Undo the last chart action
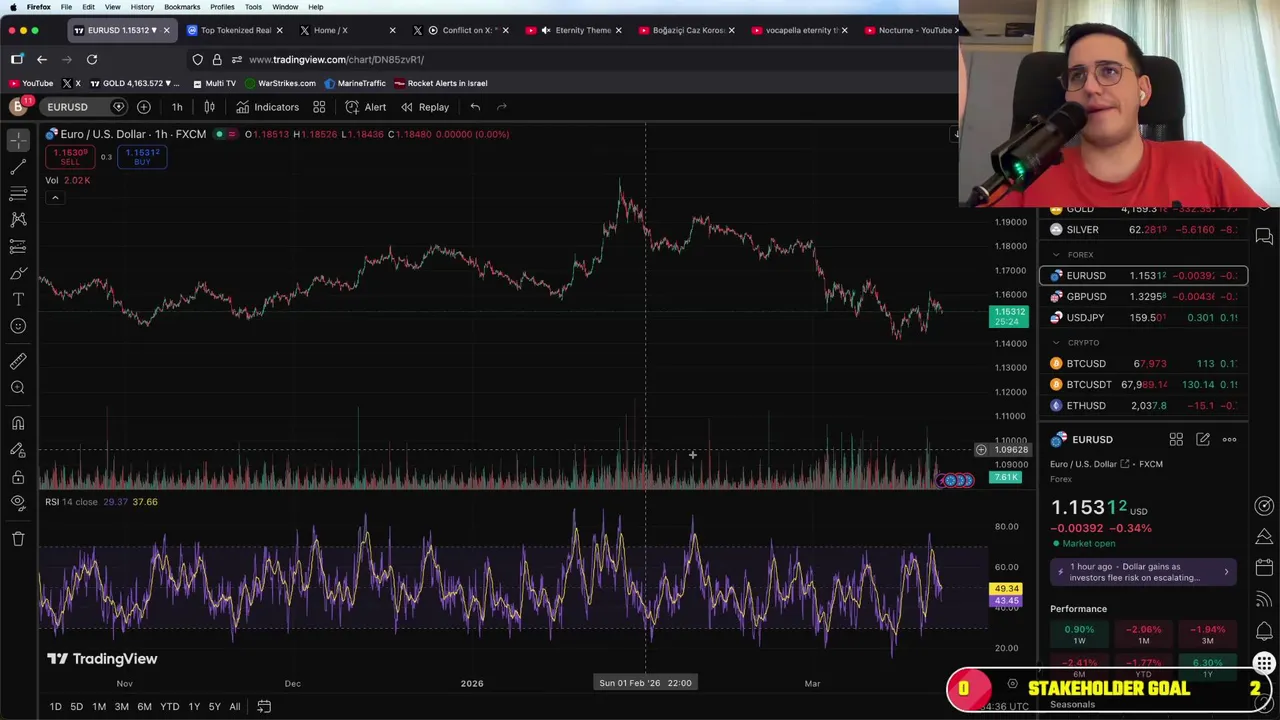 click(475, 107)
